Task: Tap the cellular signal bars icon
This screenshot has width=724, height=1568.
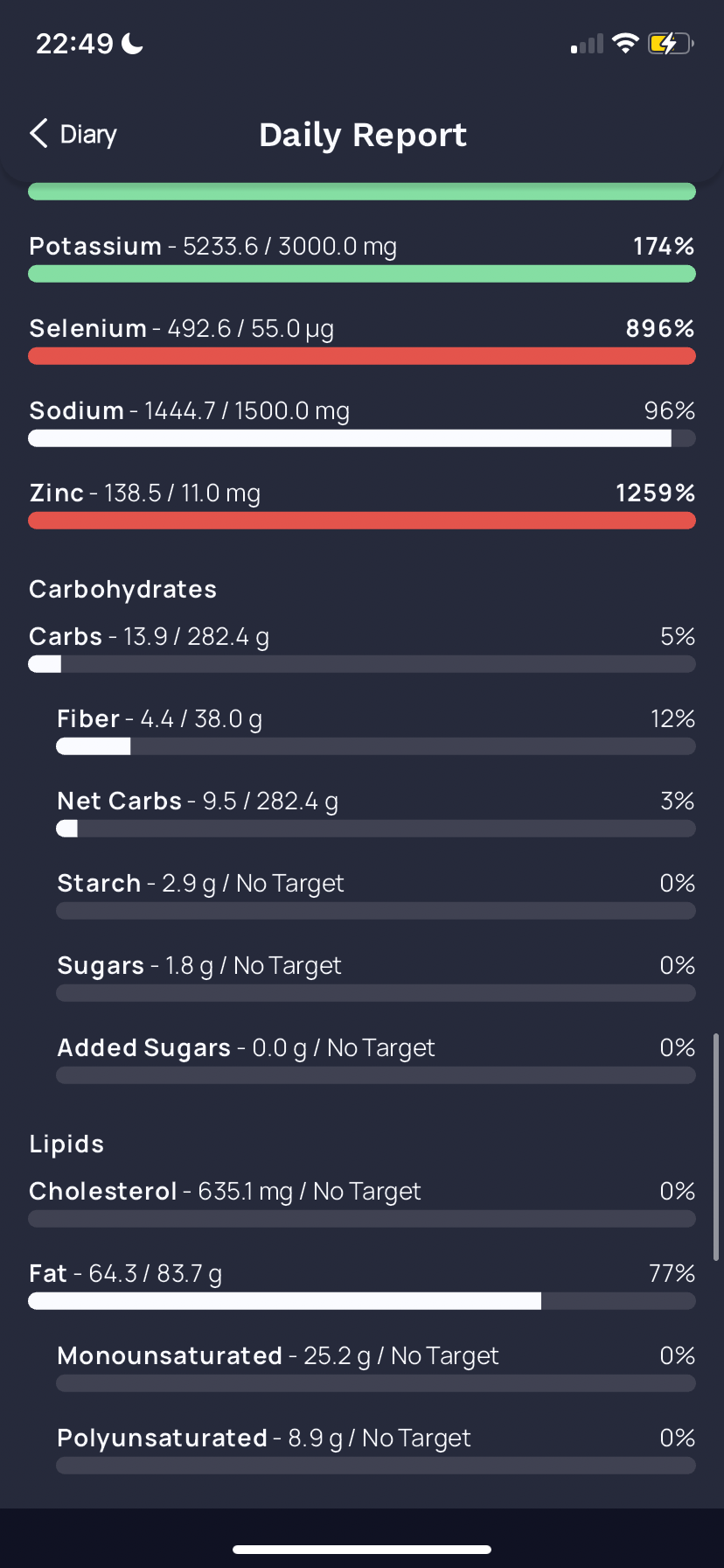Action: (587, 44)
